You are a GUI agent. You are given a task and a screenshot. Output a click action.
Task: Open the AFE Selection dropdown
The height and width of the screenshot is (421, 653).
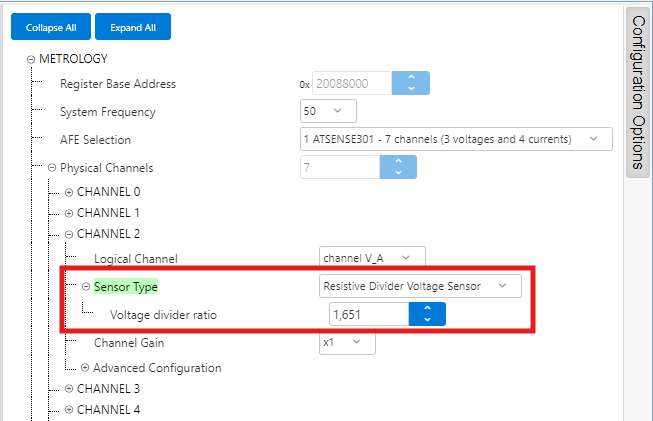point(455,139)
